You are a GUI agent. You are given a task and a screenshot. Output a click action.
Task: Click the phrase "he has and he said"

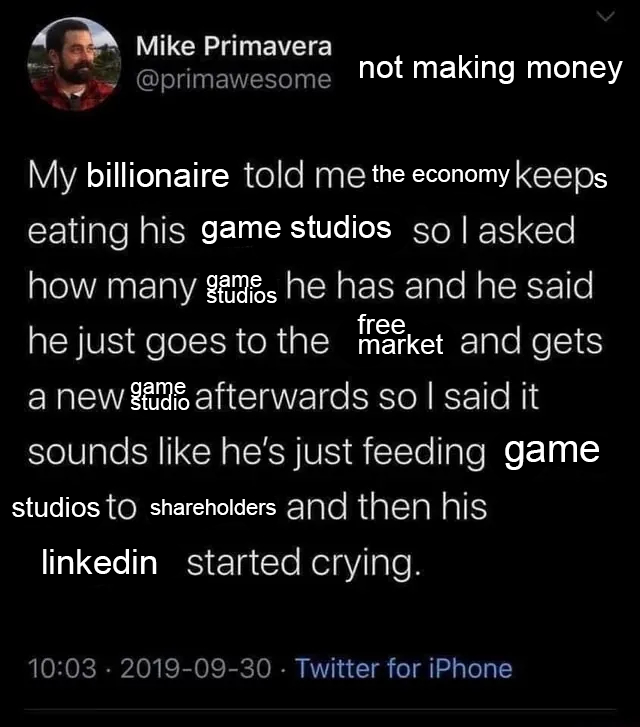440,288
